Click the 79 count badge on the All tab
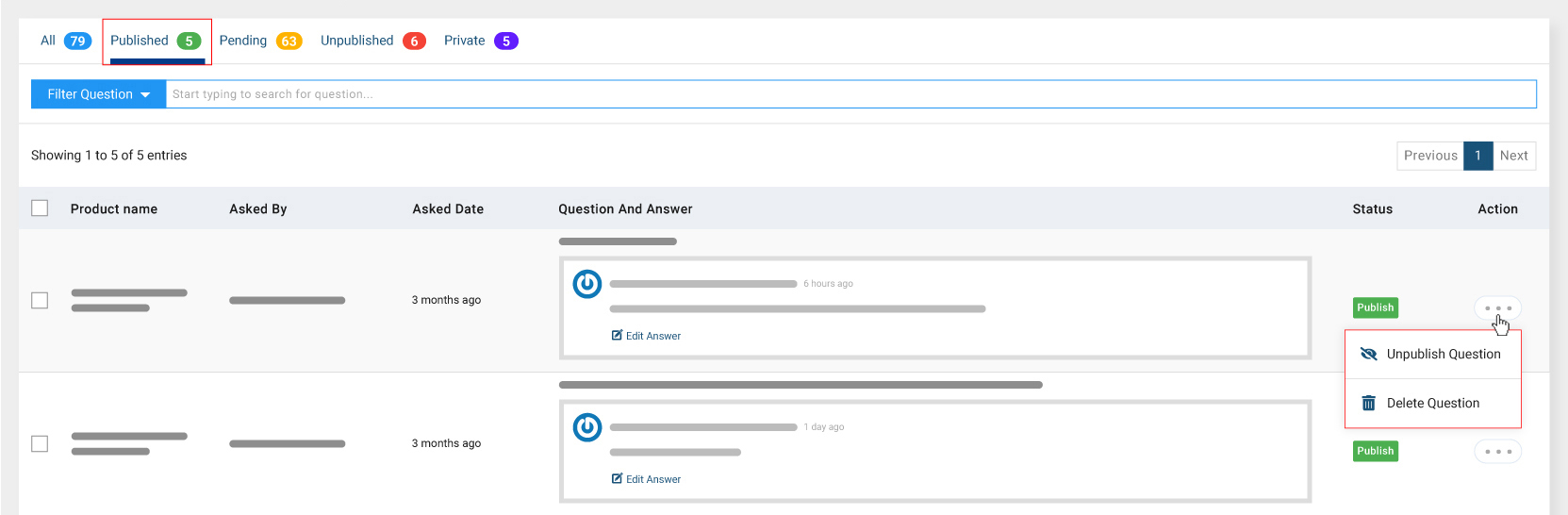 tap(78, 41)
